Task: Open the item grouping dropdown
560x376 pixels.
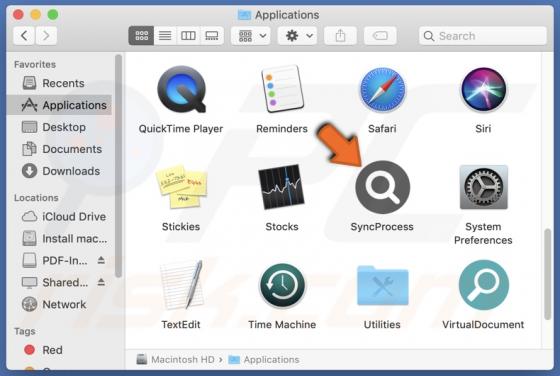Action: tap(251, 36)
